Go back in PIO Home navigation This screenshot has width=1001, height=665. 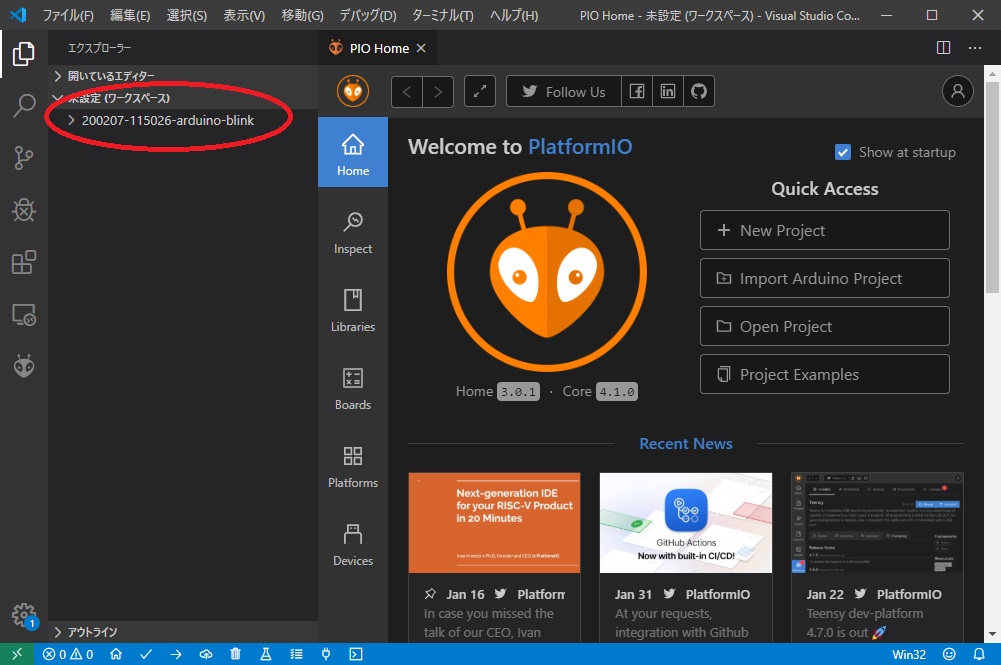click(x=407, y=92)
